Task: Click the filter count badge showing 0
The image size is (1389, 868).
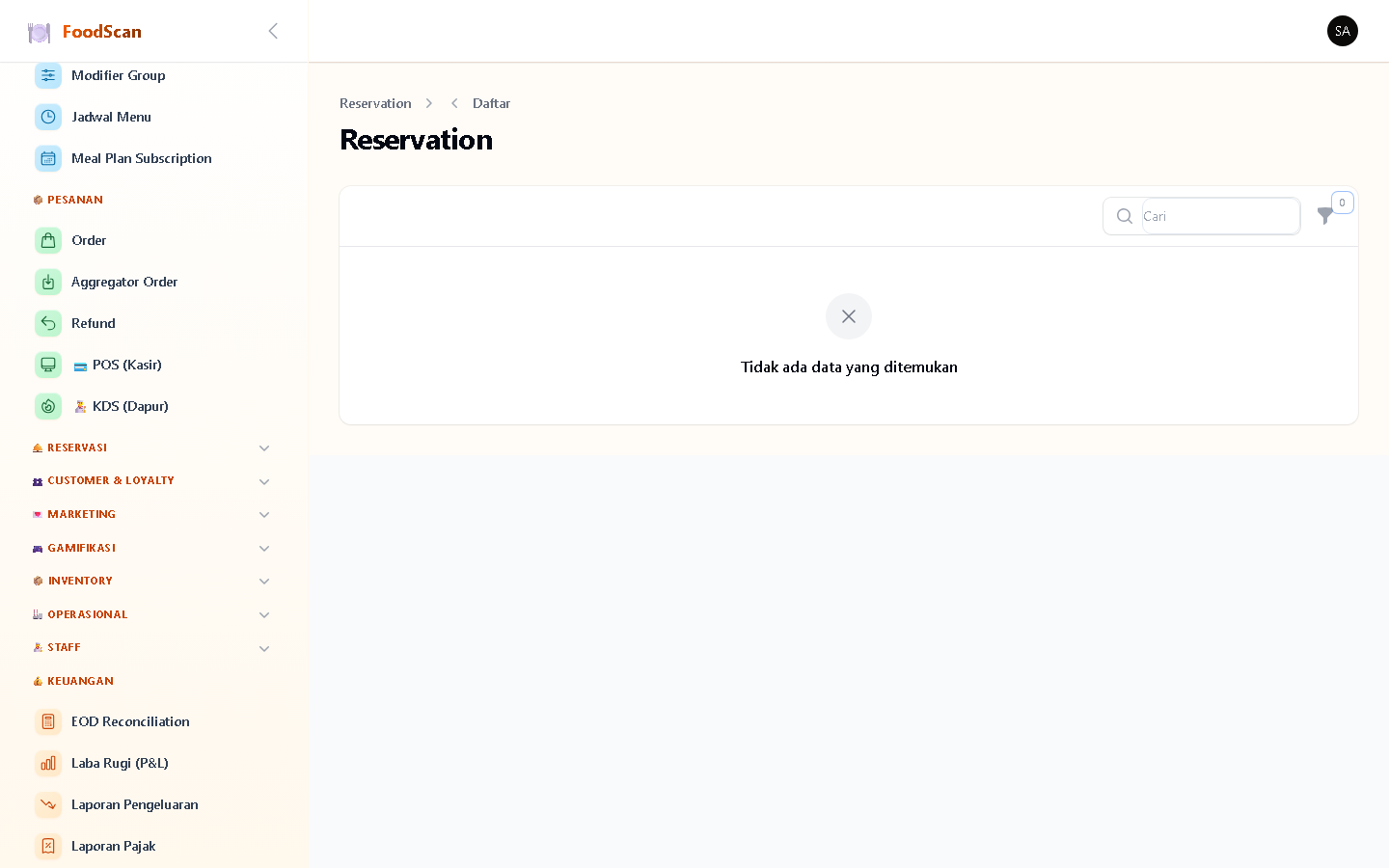Action: pos(1342,203)
